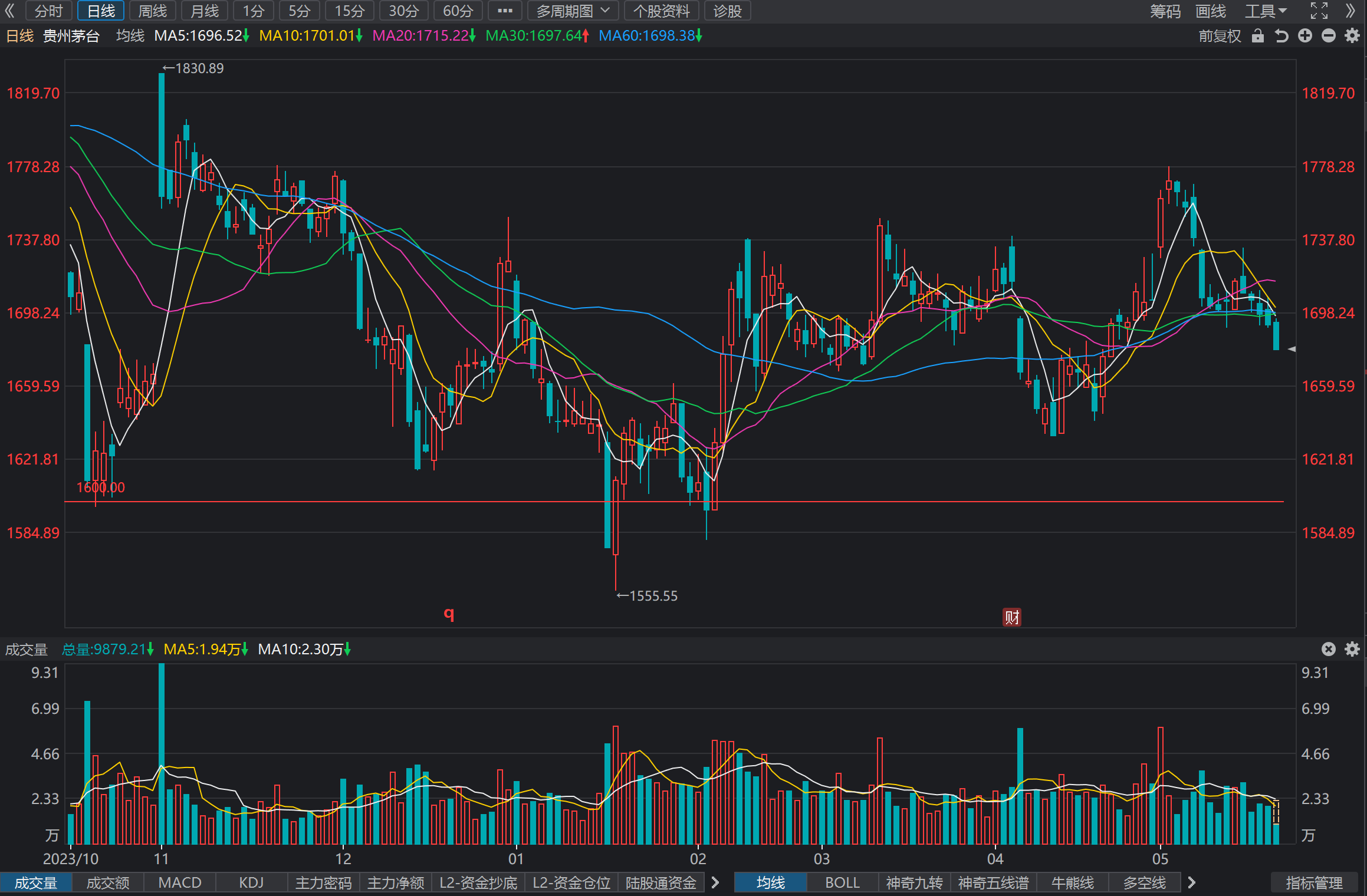Select 成交量 indicator tab
The height and width of the screenshot is (896, 1367).
pyautogui.click(x=36, y=882)
